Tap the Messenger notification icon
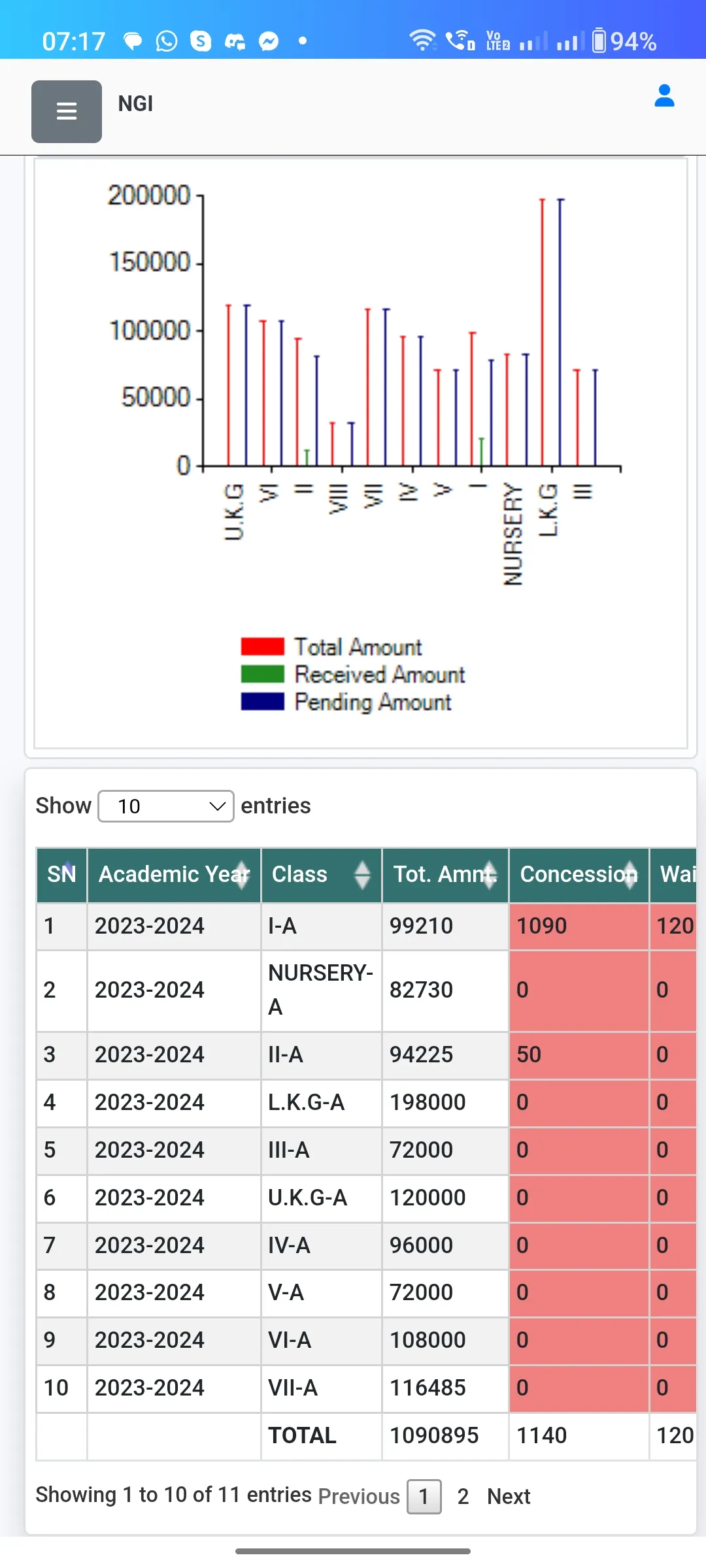The image size is (706, 1568). pos(269,41)
